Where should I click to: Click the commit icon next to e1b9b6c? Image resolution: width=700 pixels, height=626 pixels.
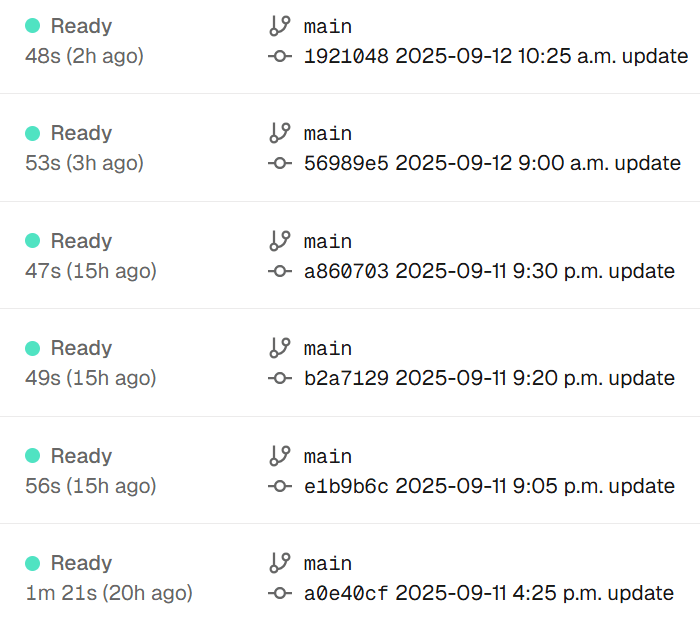[x=279, y=486]
